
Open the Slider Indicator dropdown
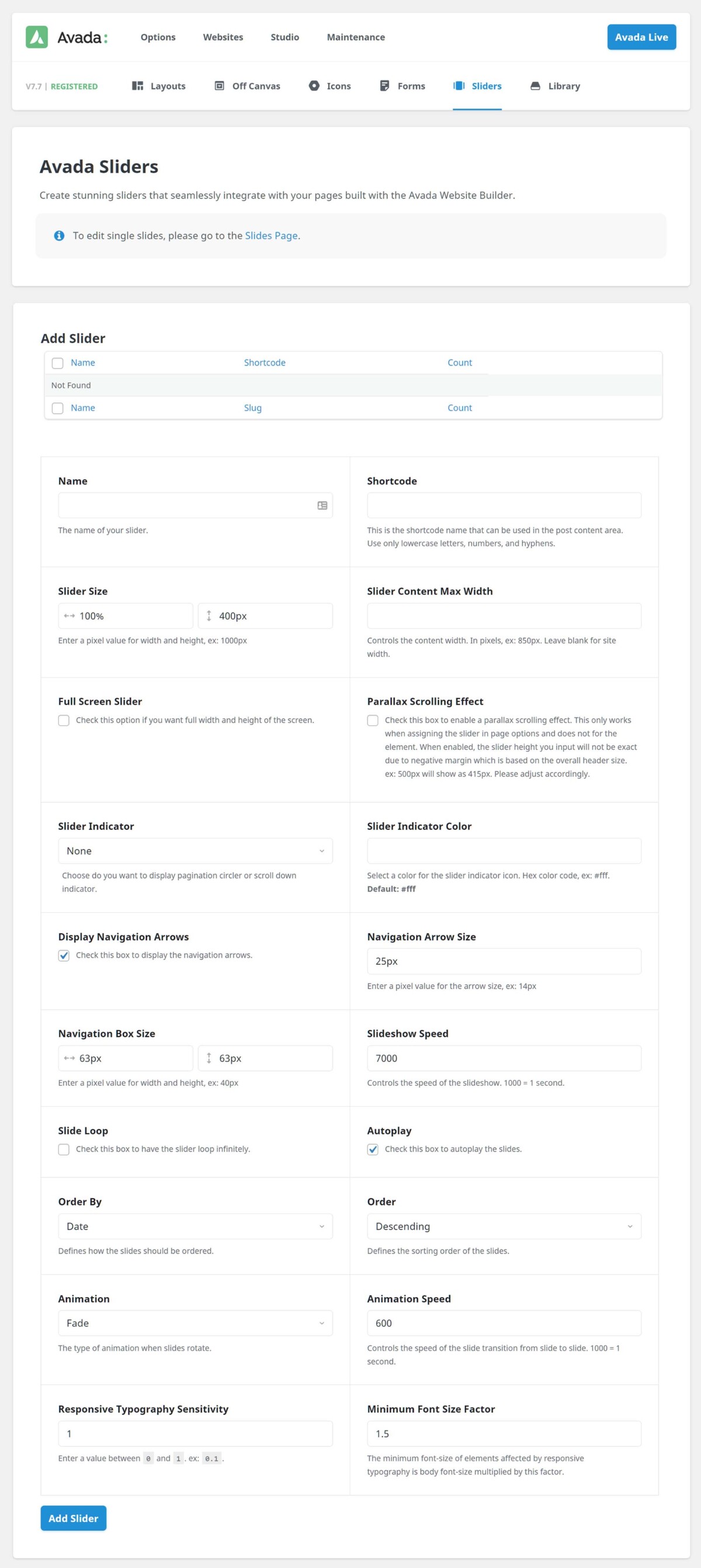(x=195, y=850)
